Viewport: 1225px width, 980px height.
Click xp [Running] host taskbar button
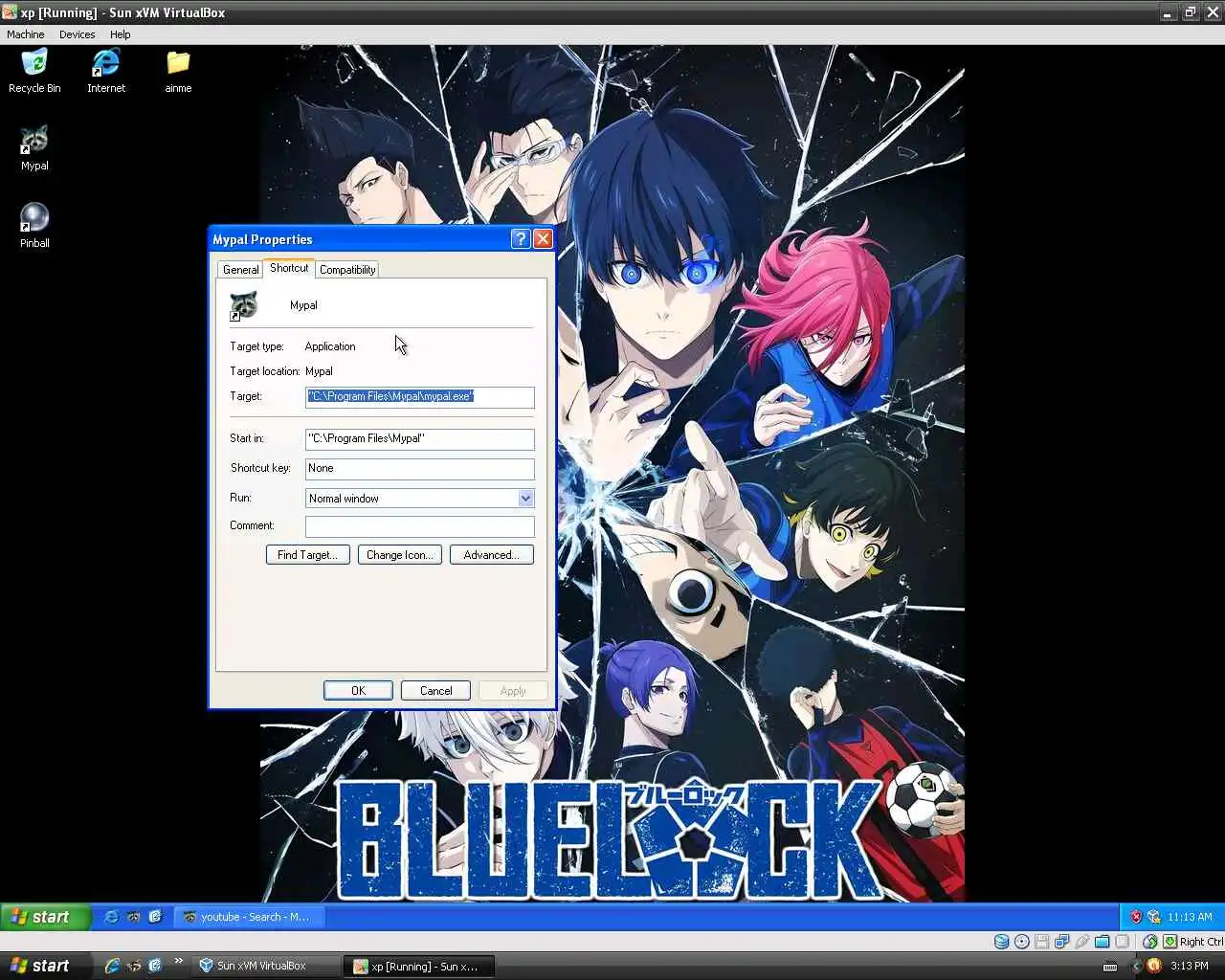coord(419,967)
